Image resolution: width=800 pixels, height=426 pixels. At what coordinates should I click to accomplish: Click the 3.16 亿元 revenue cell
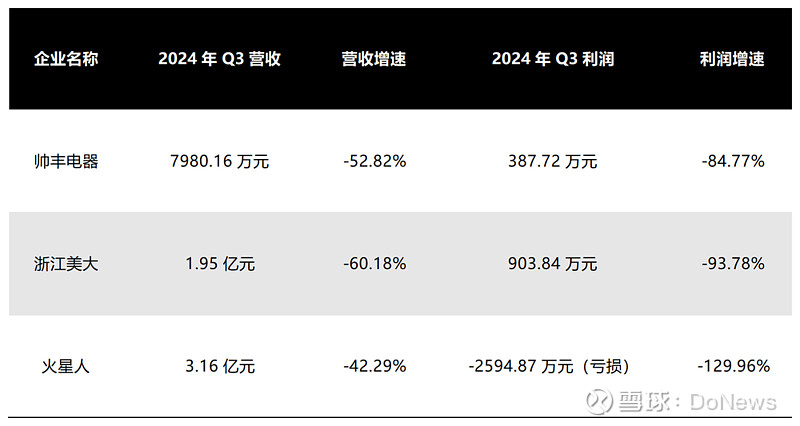[x=219, y=366]
